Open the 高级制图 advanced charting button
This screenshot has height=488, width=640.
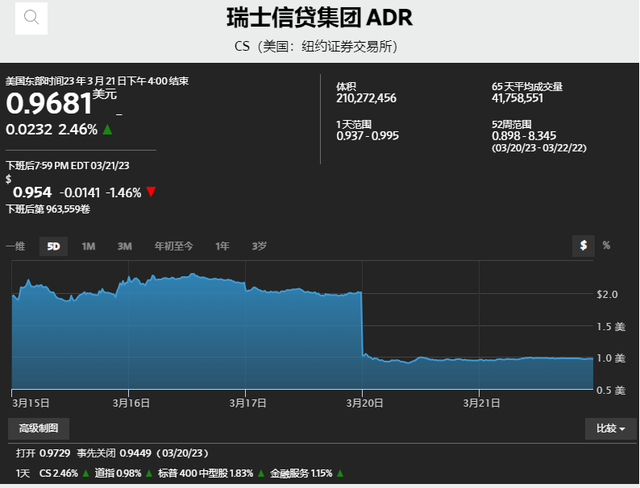click(x=38, y=428)
